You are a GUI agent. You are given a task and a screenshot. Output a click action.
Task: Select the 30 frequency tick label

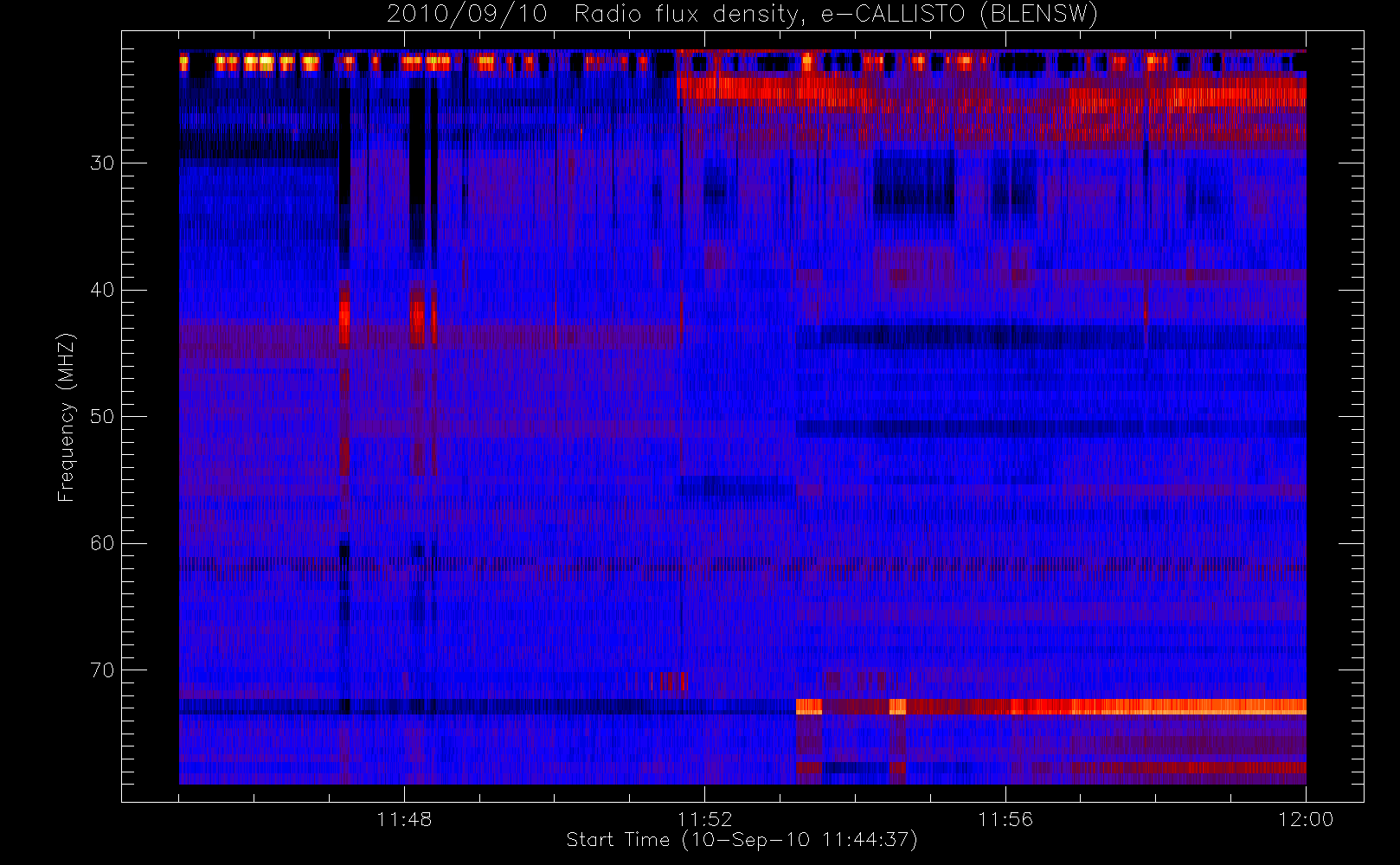102,163
